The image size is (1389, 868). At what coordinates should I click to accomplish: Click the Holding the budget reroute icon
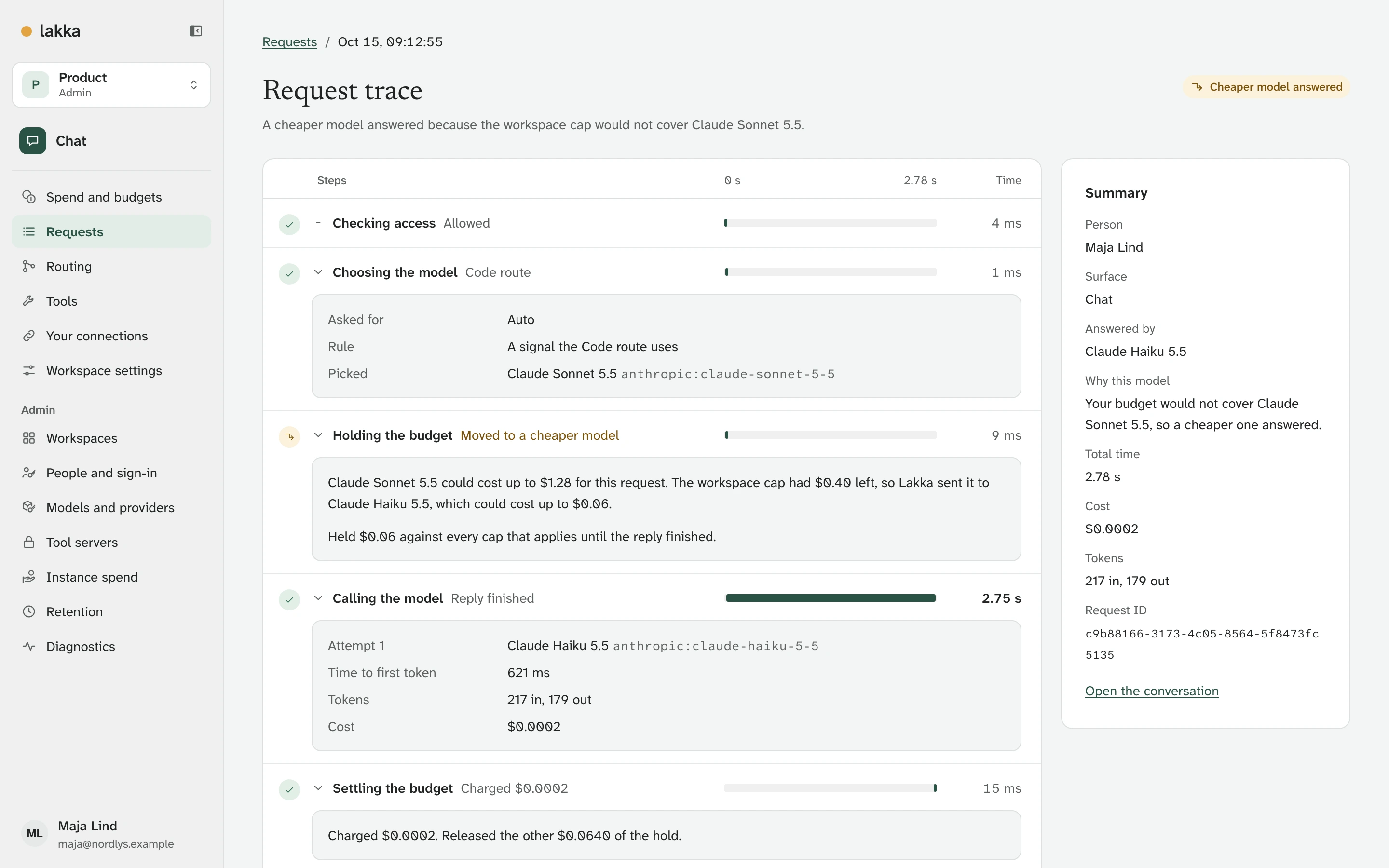point(289,436)
